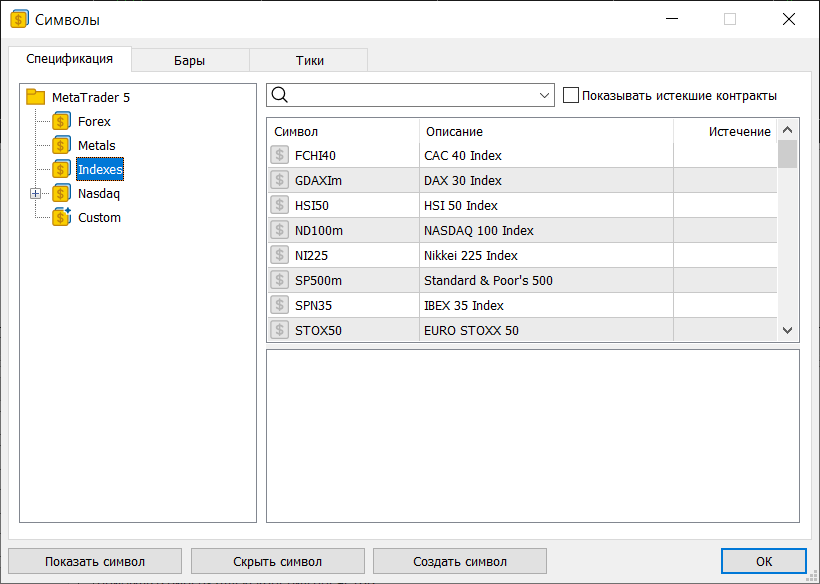Click the Metals group icon
The image size is (820, 584).
tap(61, 145)
